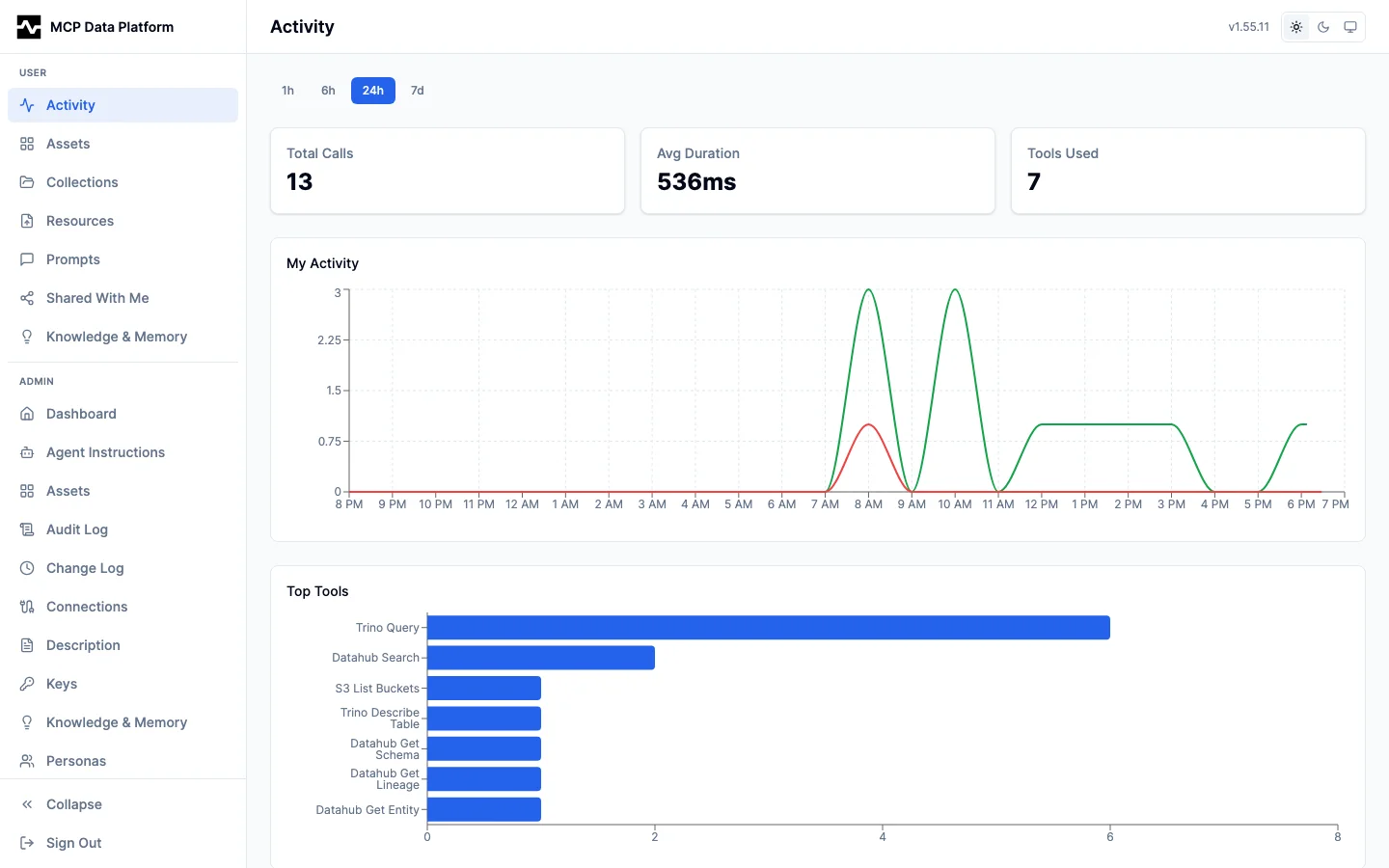
Task: Switch to light theme with sun icon
Action: 1296,27
